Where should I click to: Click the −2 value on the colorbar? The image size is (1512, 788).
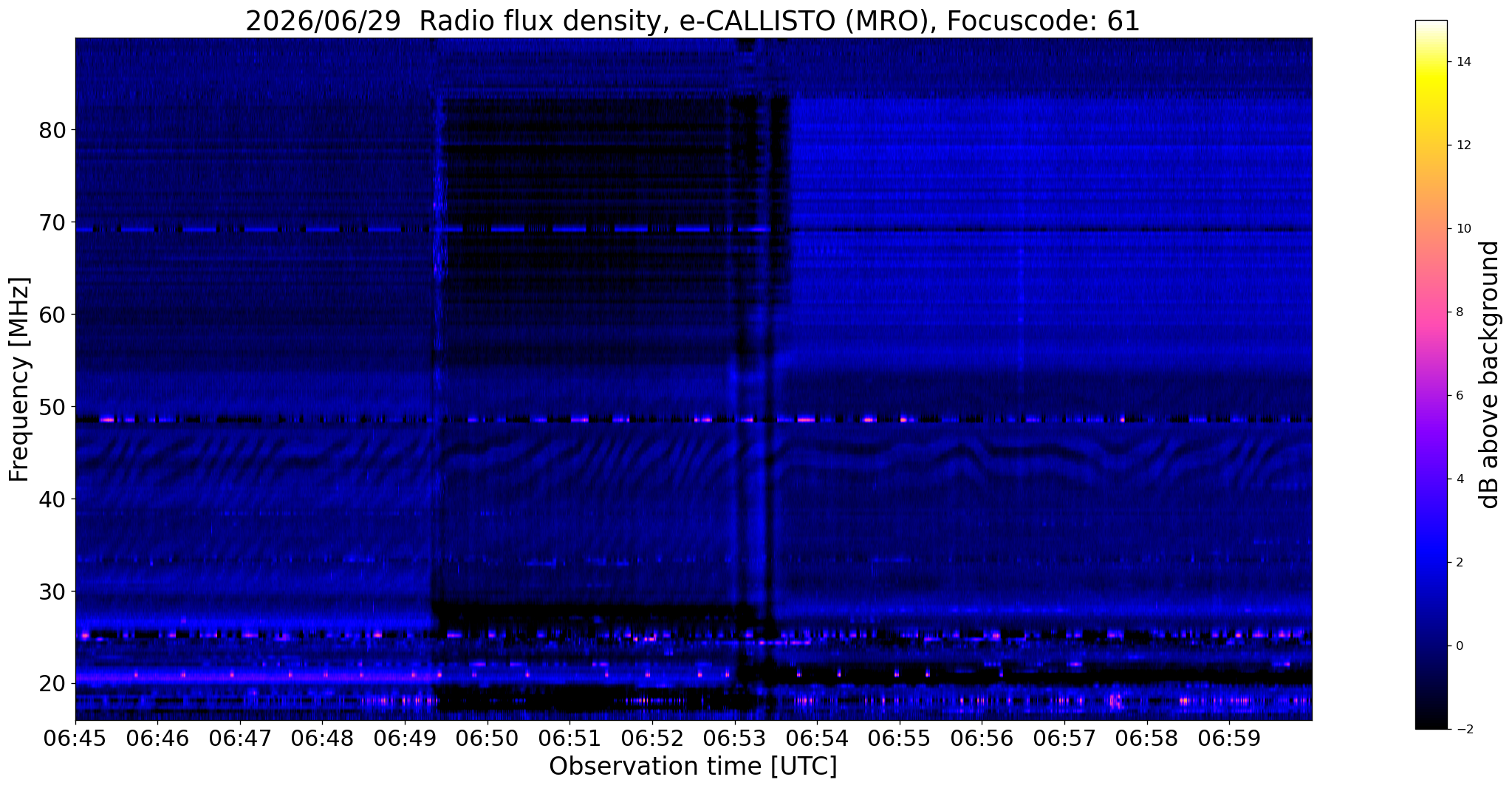(x=1463, y=729)
